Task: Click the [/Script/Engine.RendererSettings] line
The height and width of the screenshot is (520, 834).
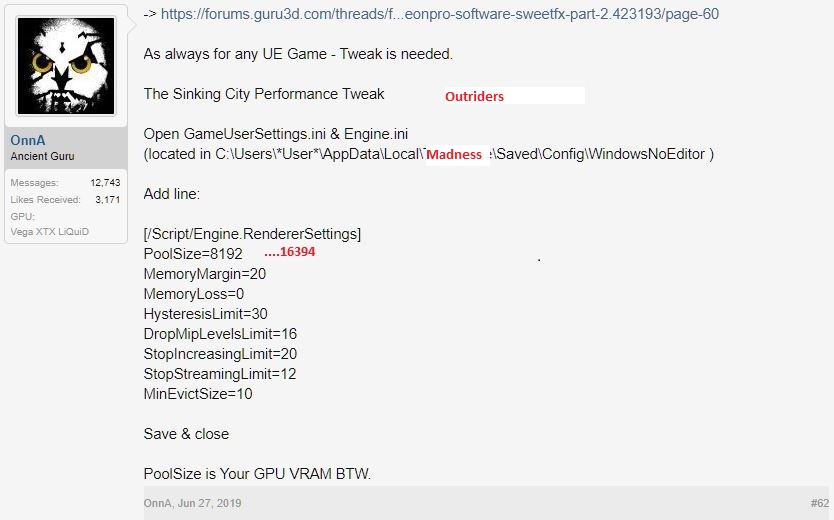Action: tap(252, 234)
